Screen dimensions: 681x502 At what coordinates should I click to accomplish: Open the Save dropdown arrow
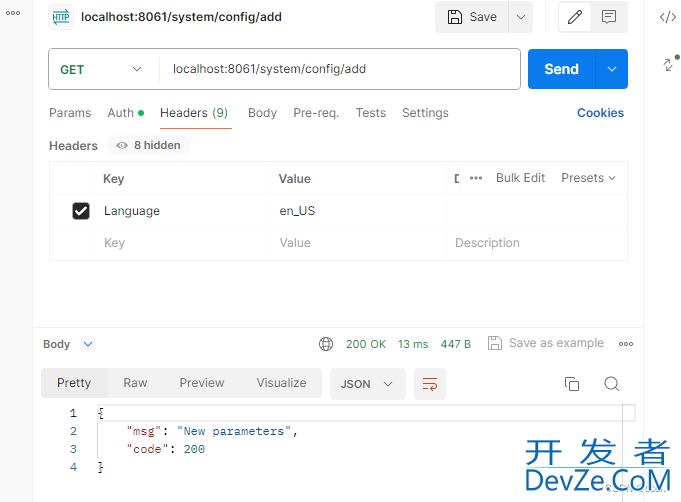pyautogui.click(x=521, y=17)
